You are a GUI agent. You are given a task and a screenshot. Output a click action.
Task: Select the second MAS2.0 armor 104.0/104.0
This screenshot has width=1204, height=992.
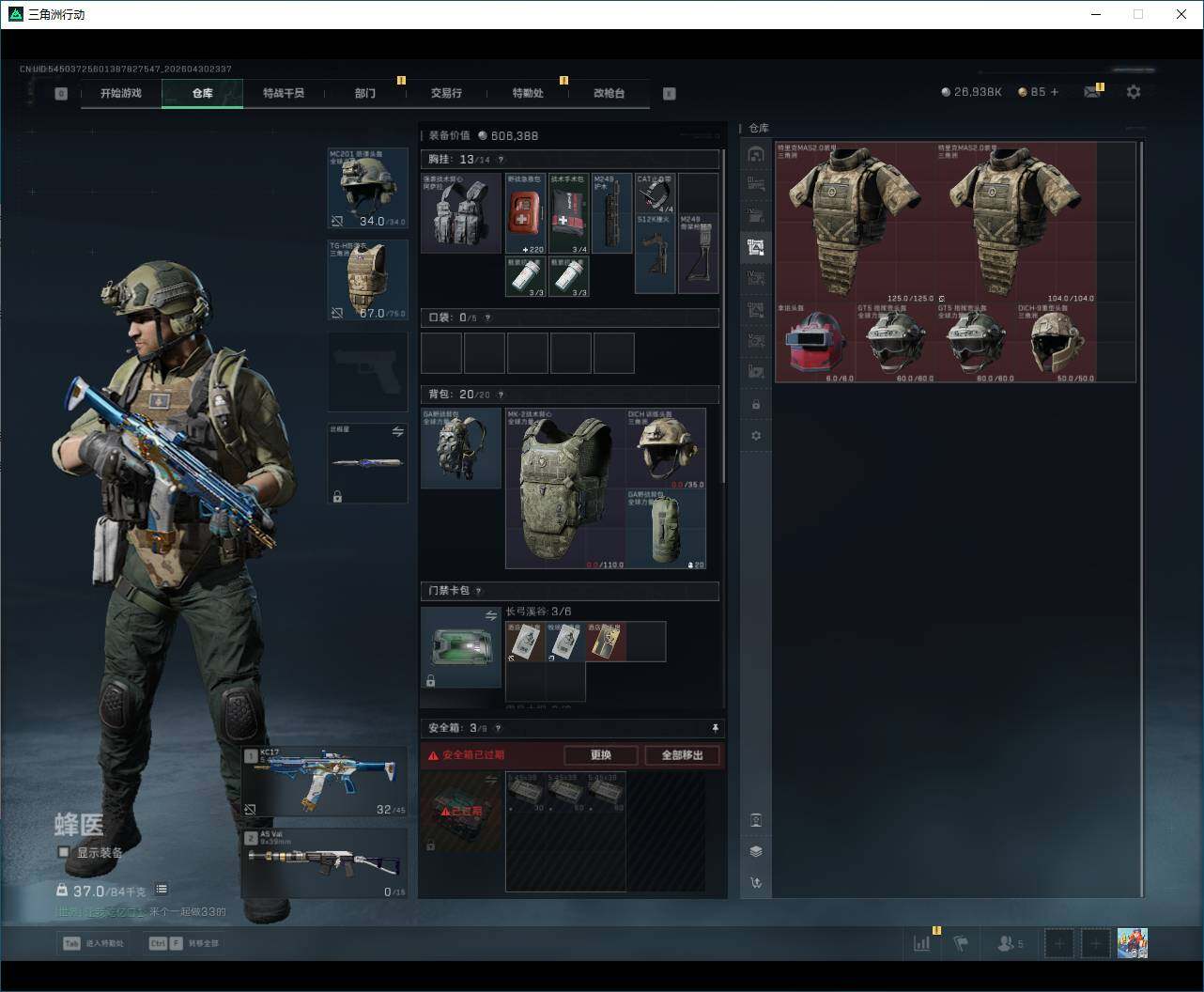[1016, 223]
